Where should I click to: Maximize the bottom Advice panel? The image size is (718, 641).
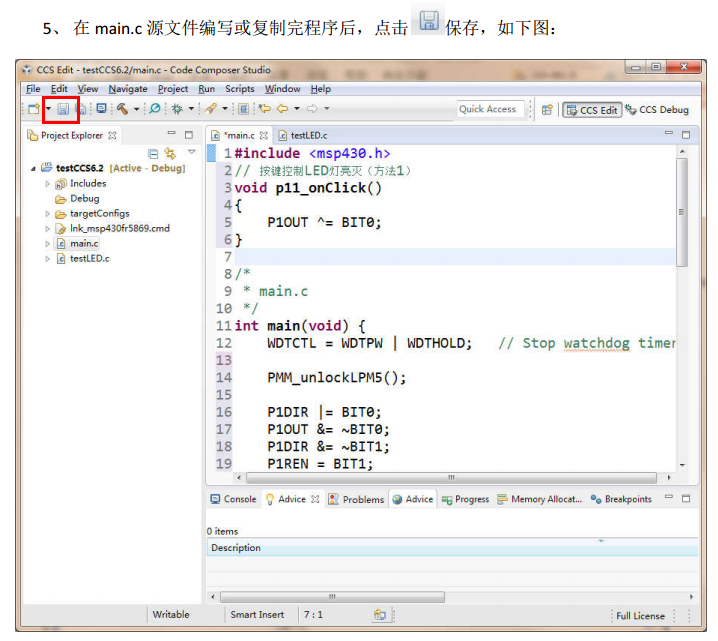(686, 498)
